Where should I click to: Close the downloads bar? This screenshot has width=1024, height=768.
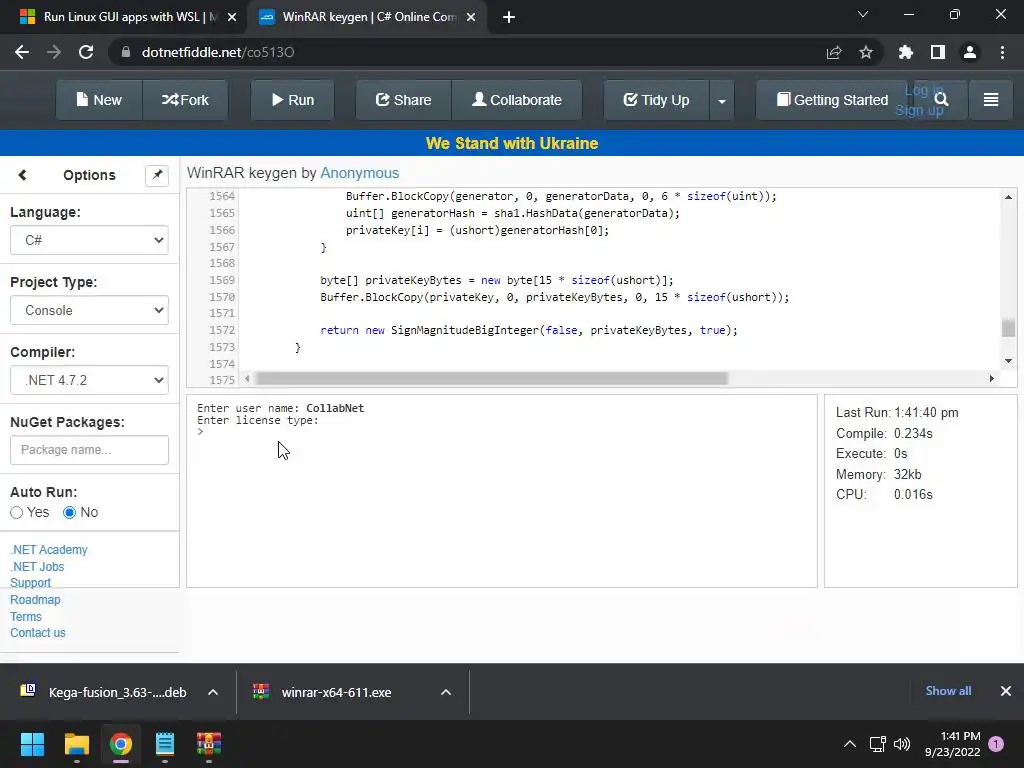(1006, 691)
